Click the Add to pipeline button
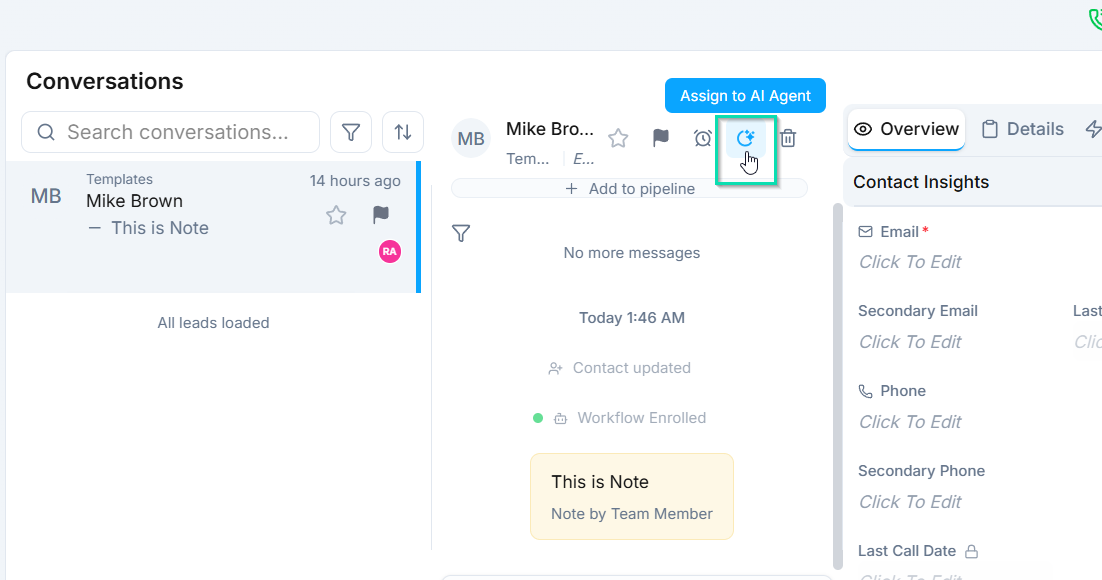Screen dimensions: 1102x580 pyautogui.click(x=630, y=188)
